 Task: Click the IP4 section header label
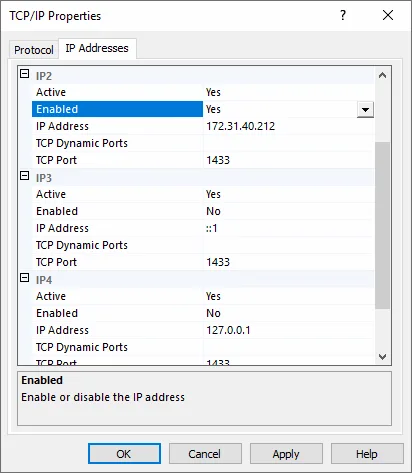[x=44, y=280]
